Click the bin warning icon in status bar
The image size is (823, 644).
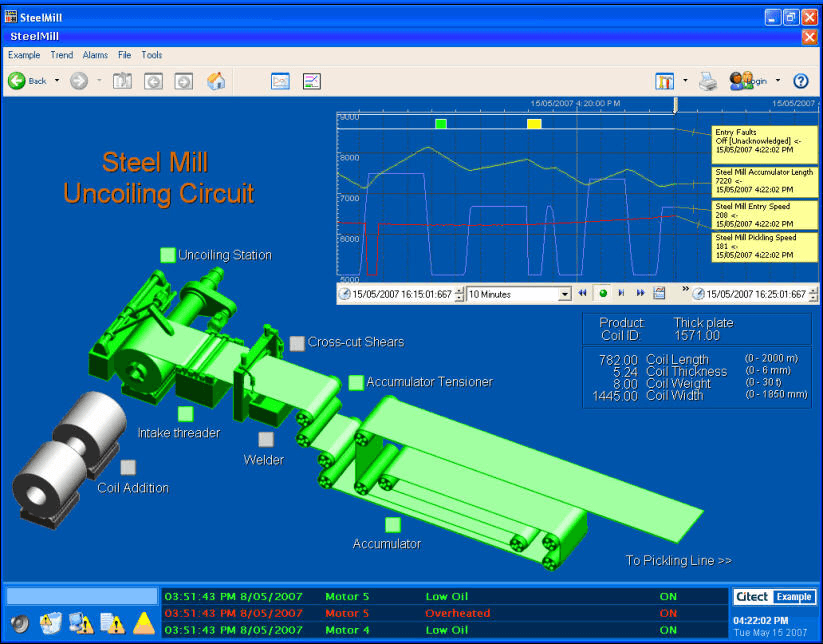pyautogui.click(x=50, y=623)
